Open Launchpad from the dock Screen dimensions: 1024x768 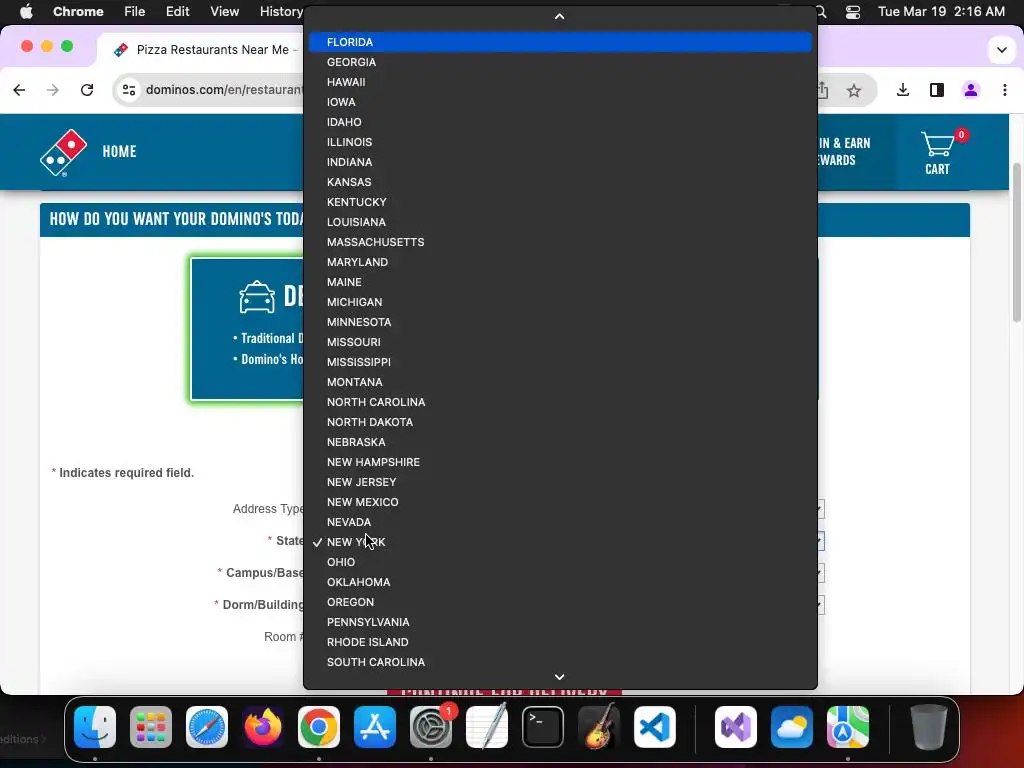point(151,727)
